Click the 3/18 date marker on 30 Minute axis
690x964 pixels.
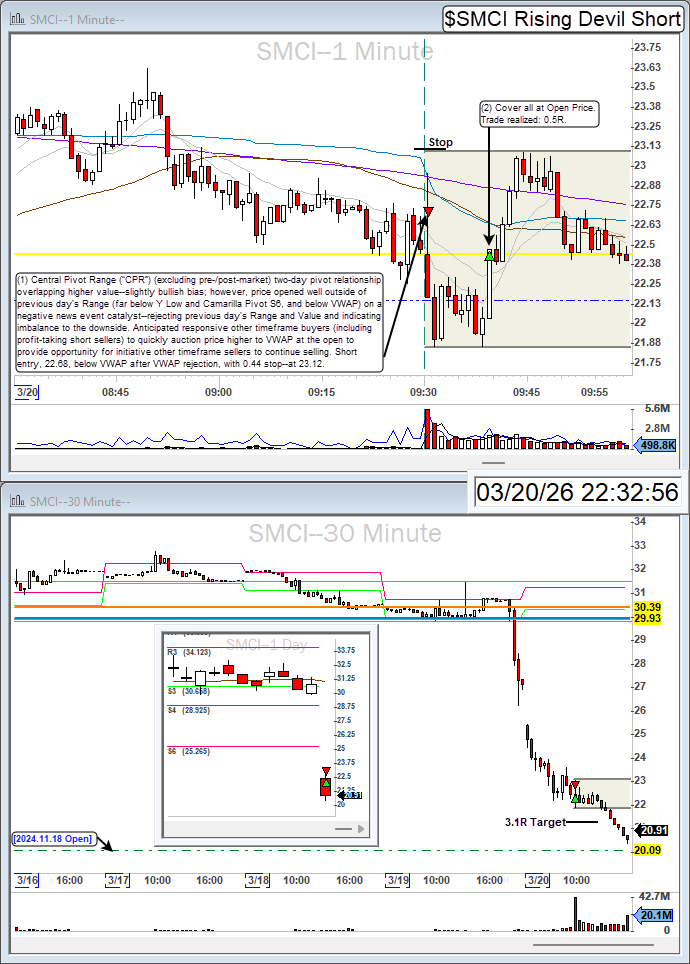258,880
